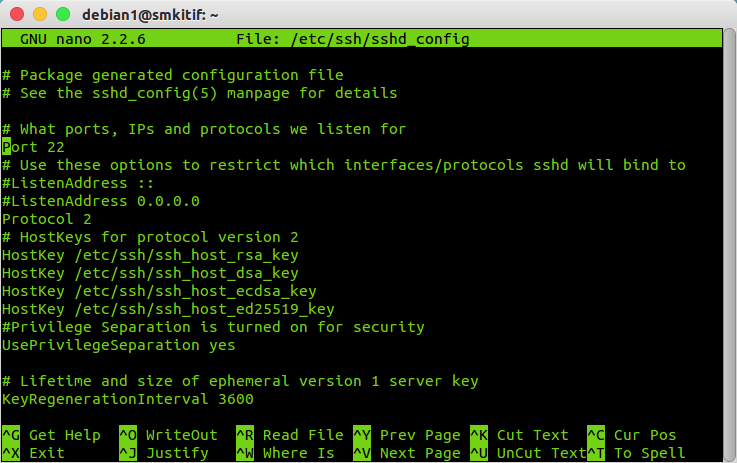Click the ^G Get Help shortcut
This screenshot has height=463, width=737.
[x=52, y=435]
